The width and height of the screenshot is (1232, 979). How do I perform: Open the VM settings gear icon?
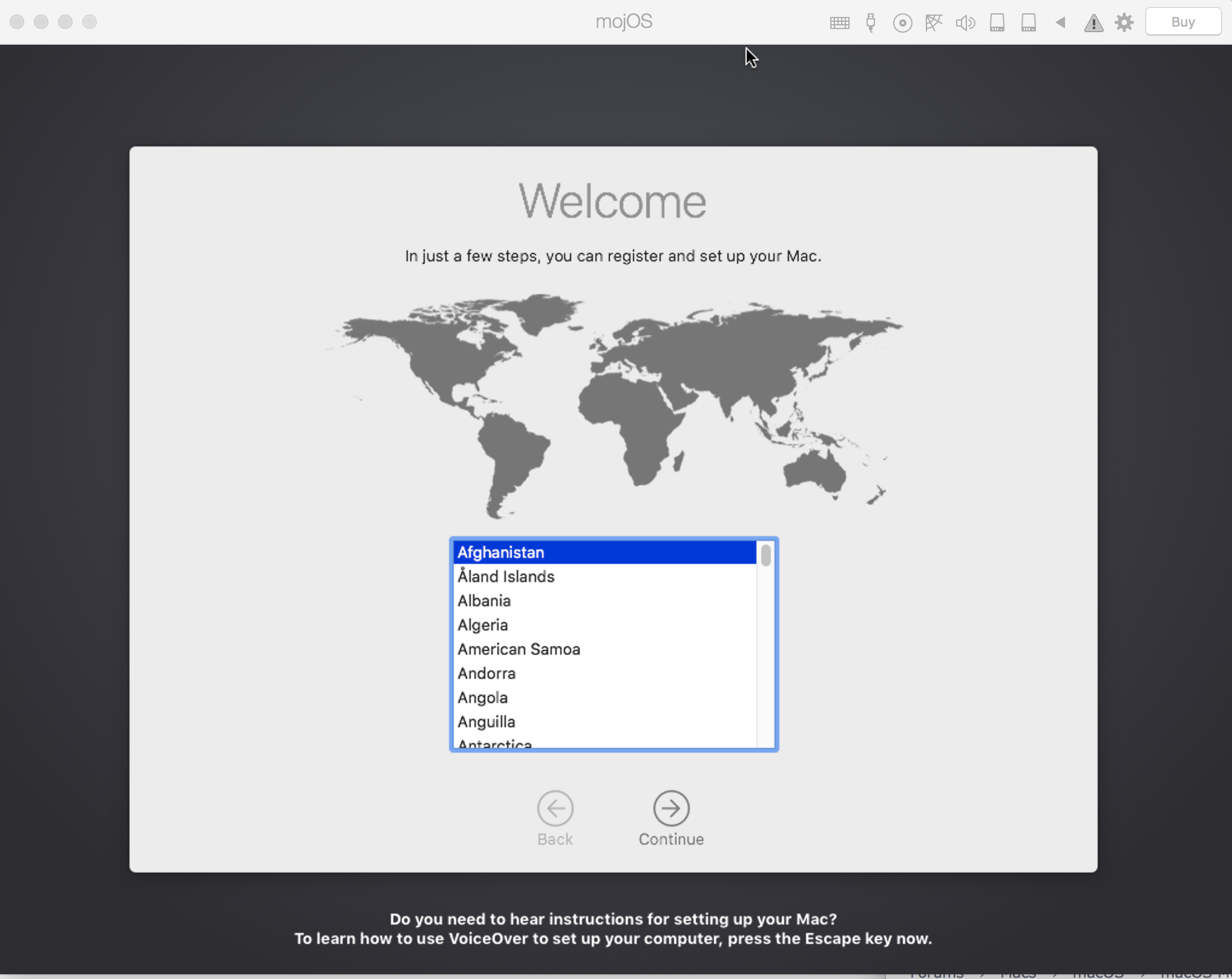pyautogui.click(x=1124, y=23)
